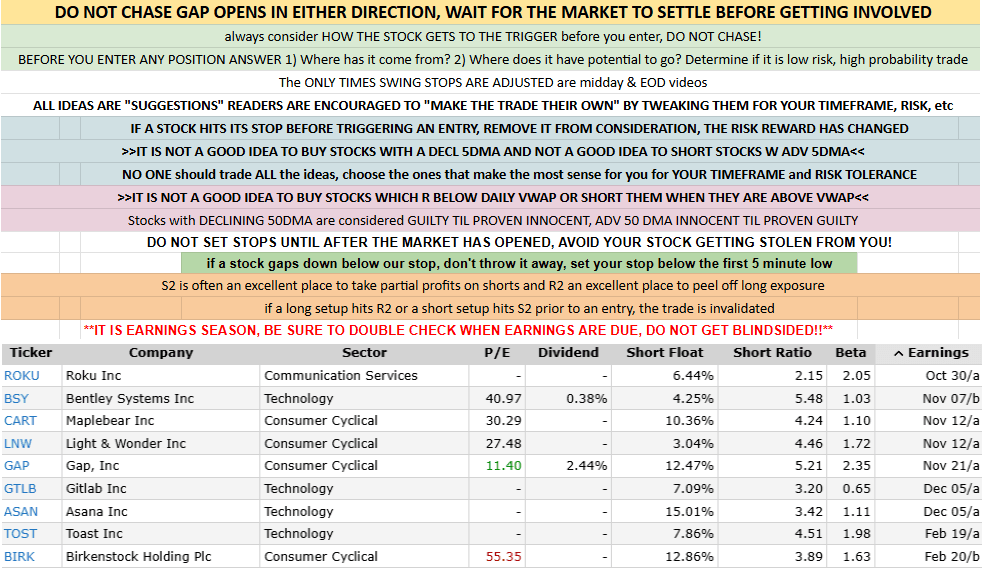The height and width of the screenshot is (568, 982).
Task: Select the GAP ticker link
Action: (17, 465)
